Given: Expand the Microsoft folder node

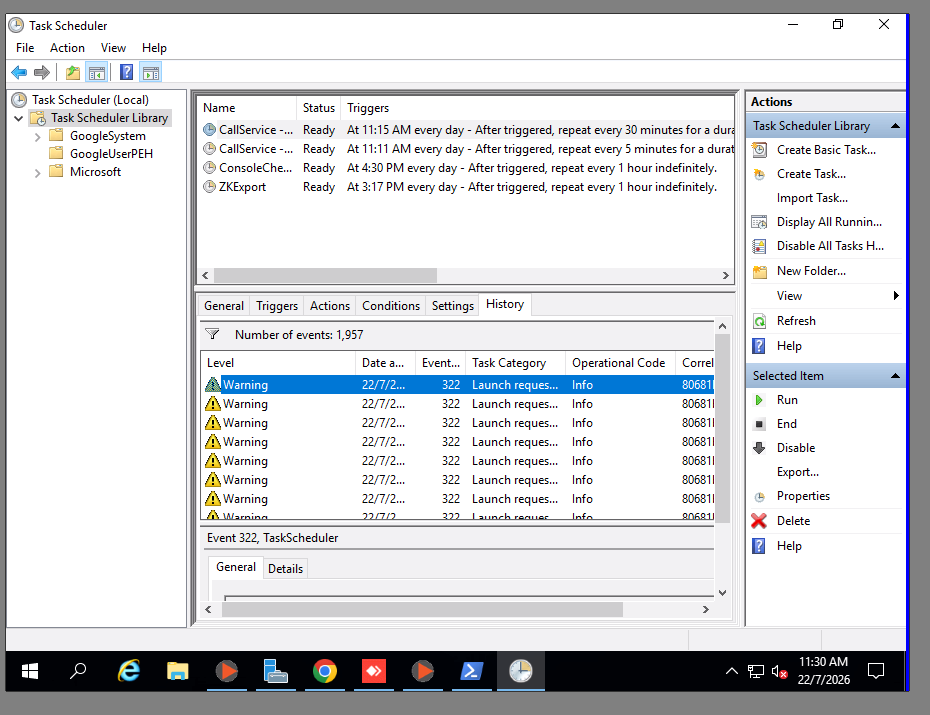Looking at the screenshot, I should point(37,173).
